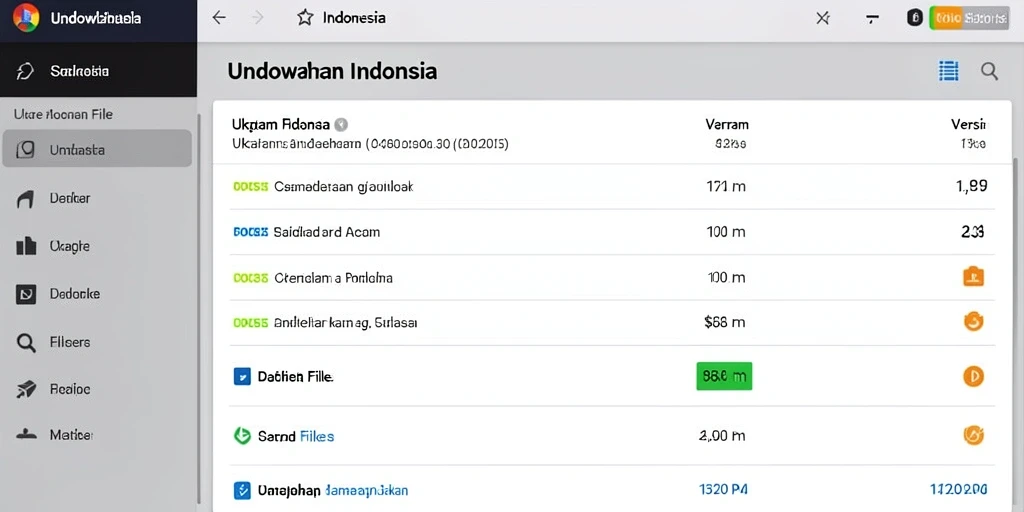The image size is (1024, 512).
Task: Open the Uamajohan damaagnjakan link
Action: (333, 490)
